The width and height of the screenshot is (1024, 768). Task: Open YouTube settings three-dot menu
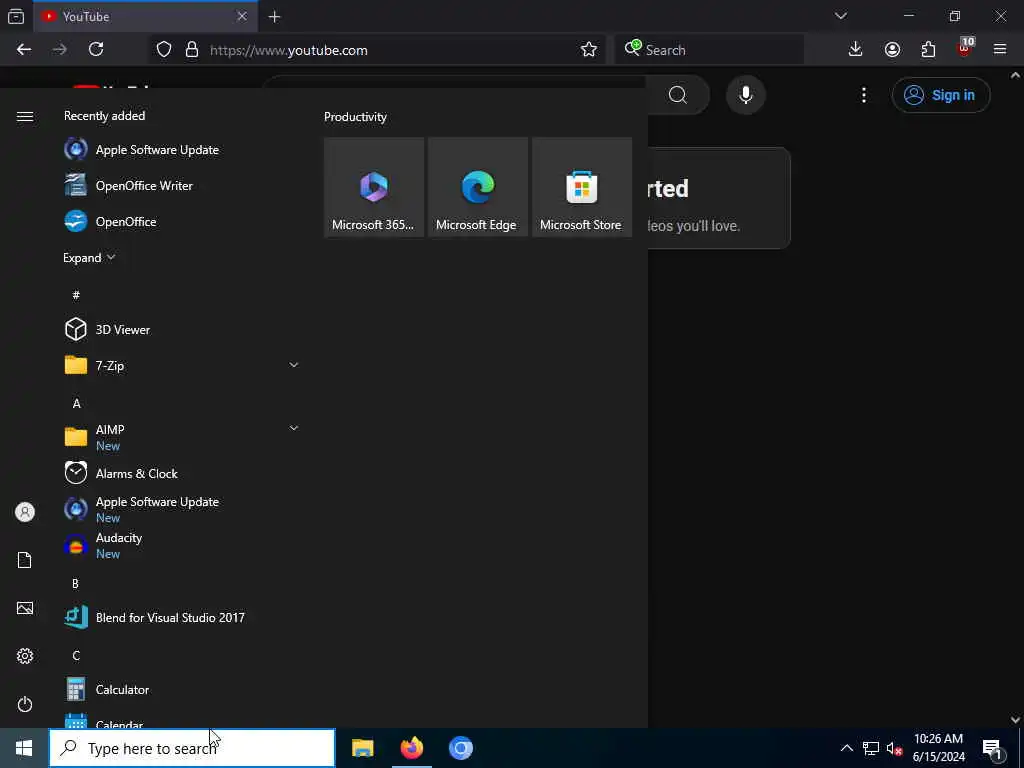[x=863, y=95]
